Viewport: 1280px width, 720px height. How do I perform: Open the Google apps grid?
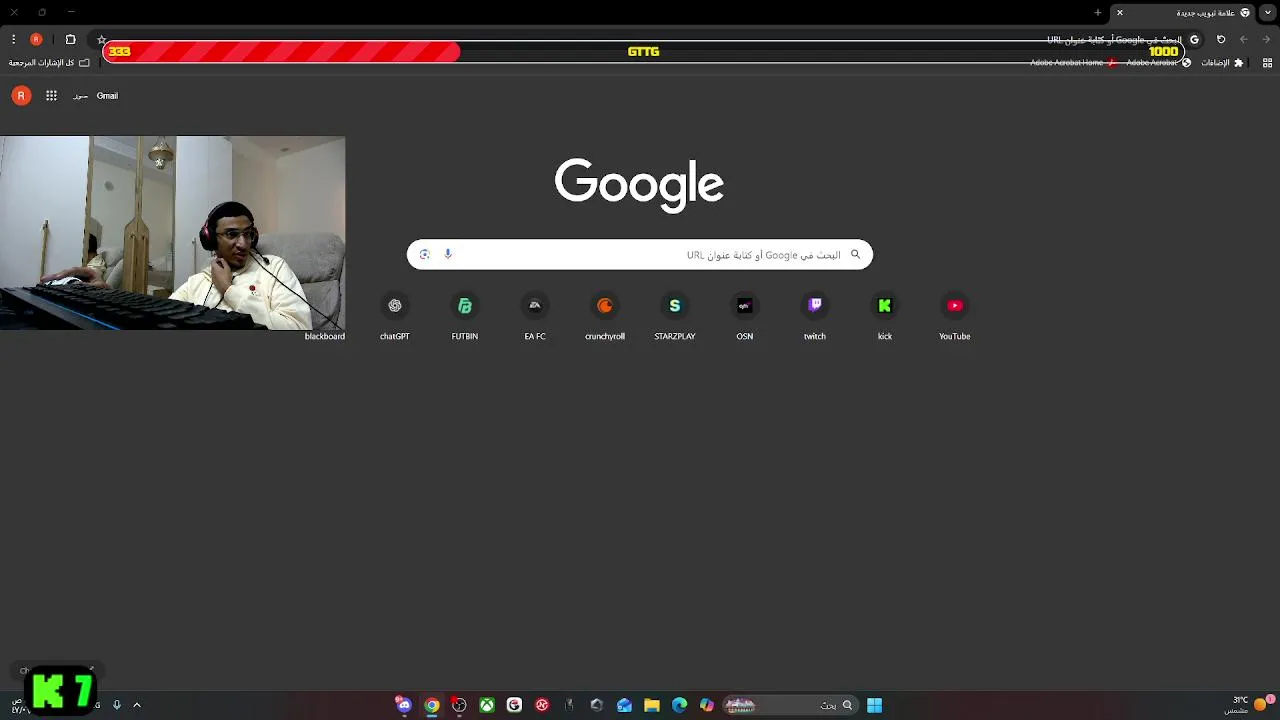51,96
